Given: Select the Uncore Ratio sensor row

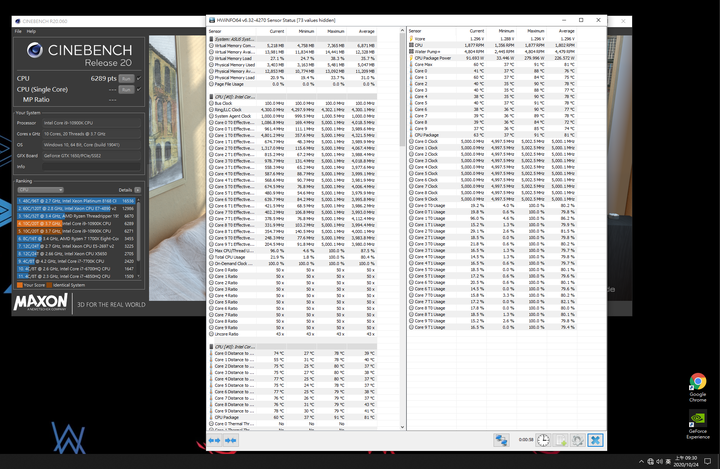Looking at the screenshot, I should point(293,334).
